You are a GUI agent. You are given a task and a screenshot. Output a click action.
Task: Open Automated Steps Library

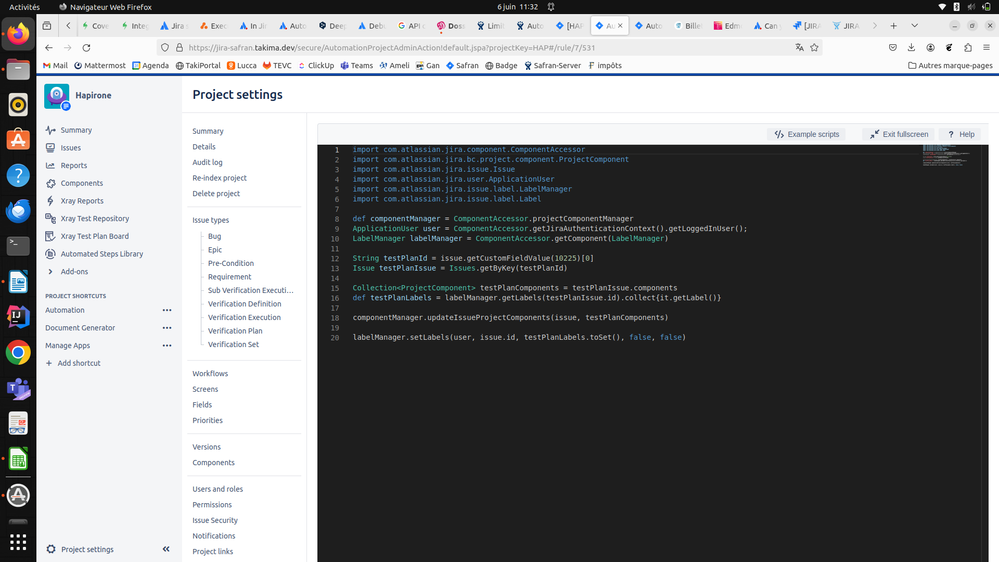[101, 254]
